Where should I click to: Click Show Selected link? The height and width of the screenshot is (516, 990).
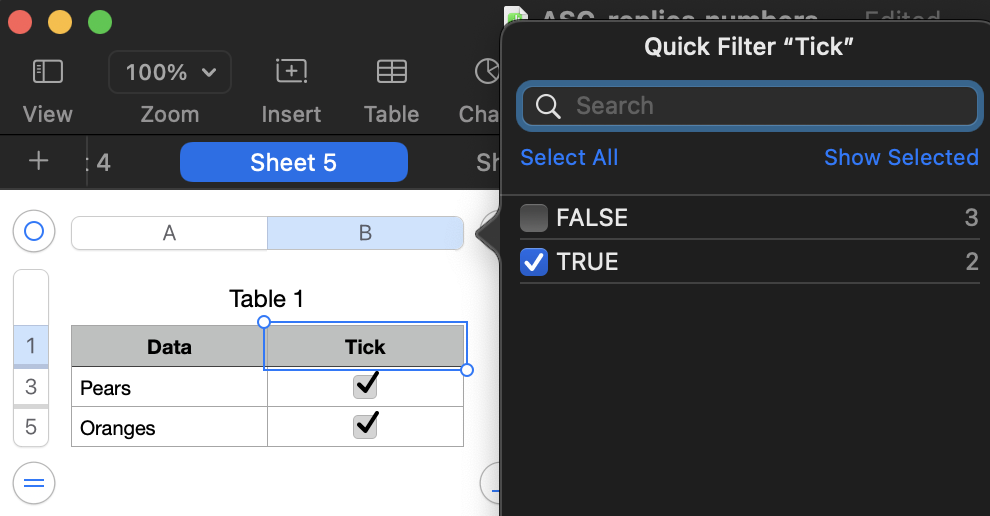(x=900, y=158)
